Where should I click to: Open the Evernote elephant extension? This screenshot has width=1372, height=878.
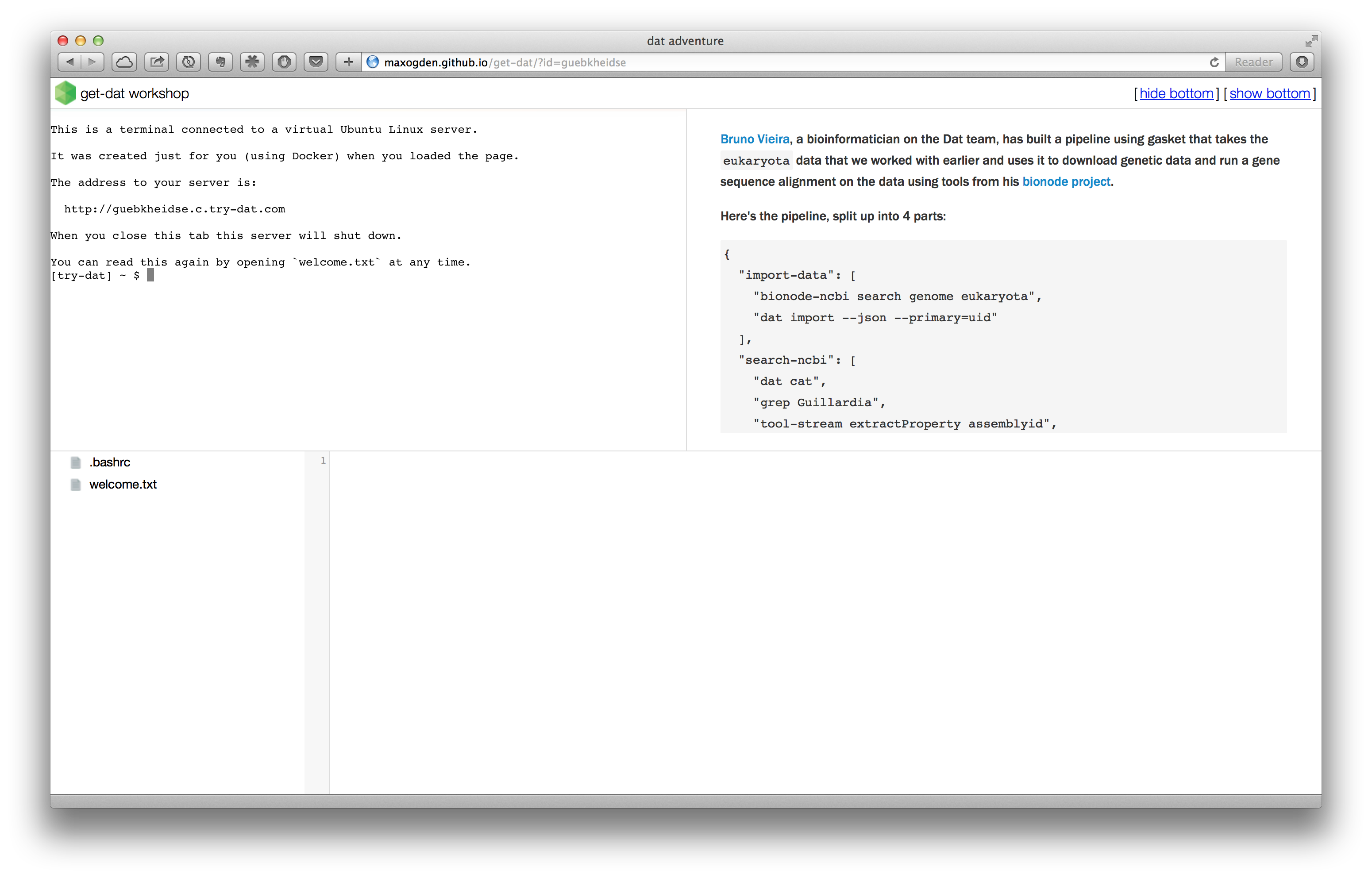(220, 62)
